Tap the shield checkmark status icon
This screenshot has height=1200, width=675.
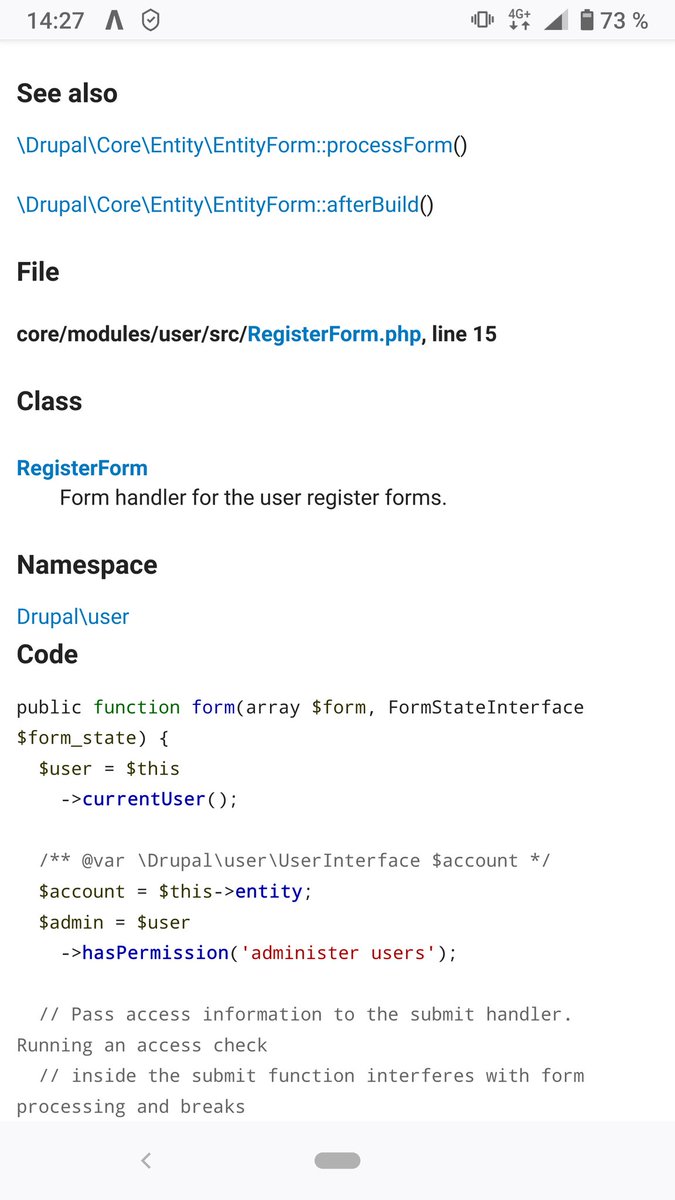click(150, 20)
